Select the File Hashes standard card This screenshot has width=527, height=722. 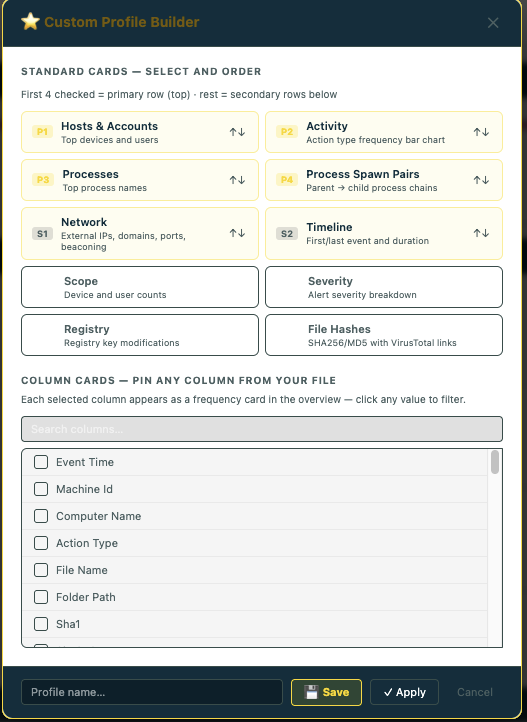coord(384,335)
